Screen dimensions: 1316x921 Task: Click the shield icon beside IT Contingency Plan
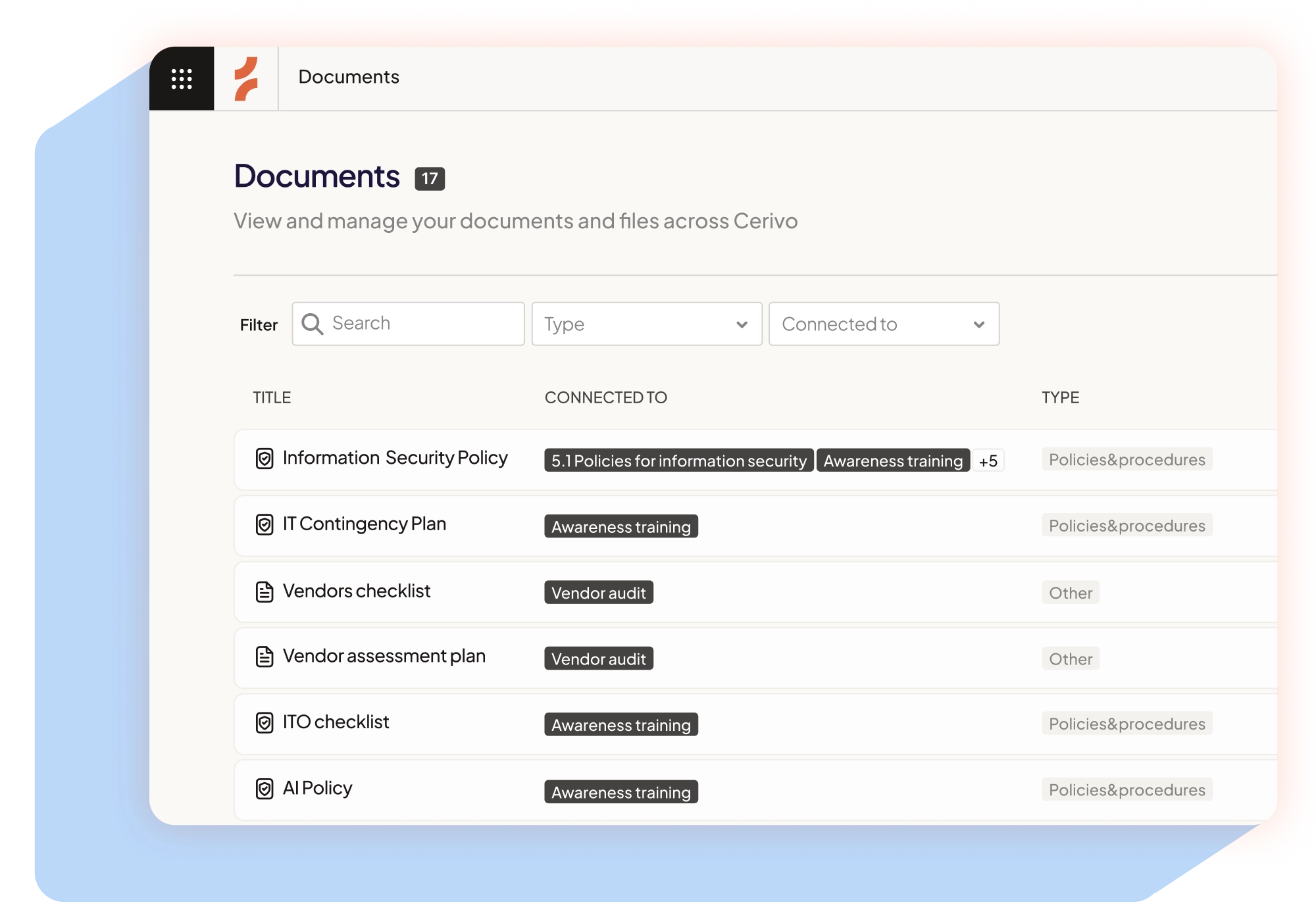point(264,524)
